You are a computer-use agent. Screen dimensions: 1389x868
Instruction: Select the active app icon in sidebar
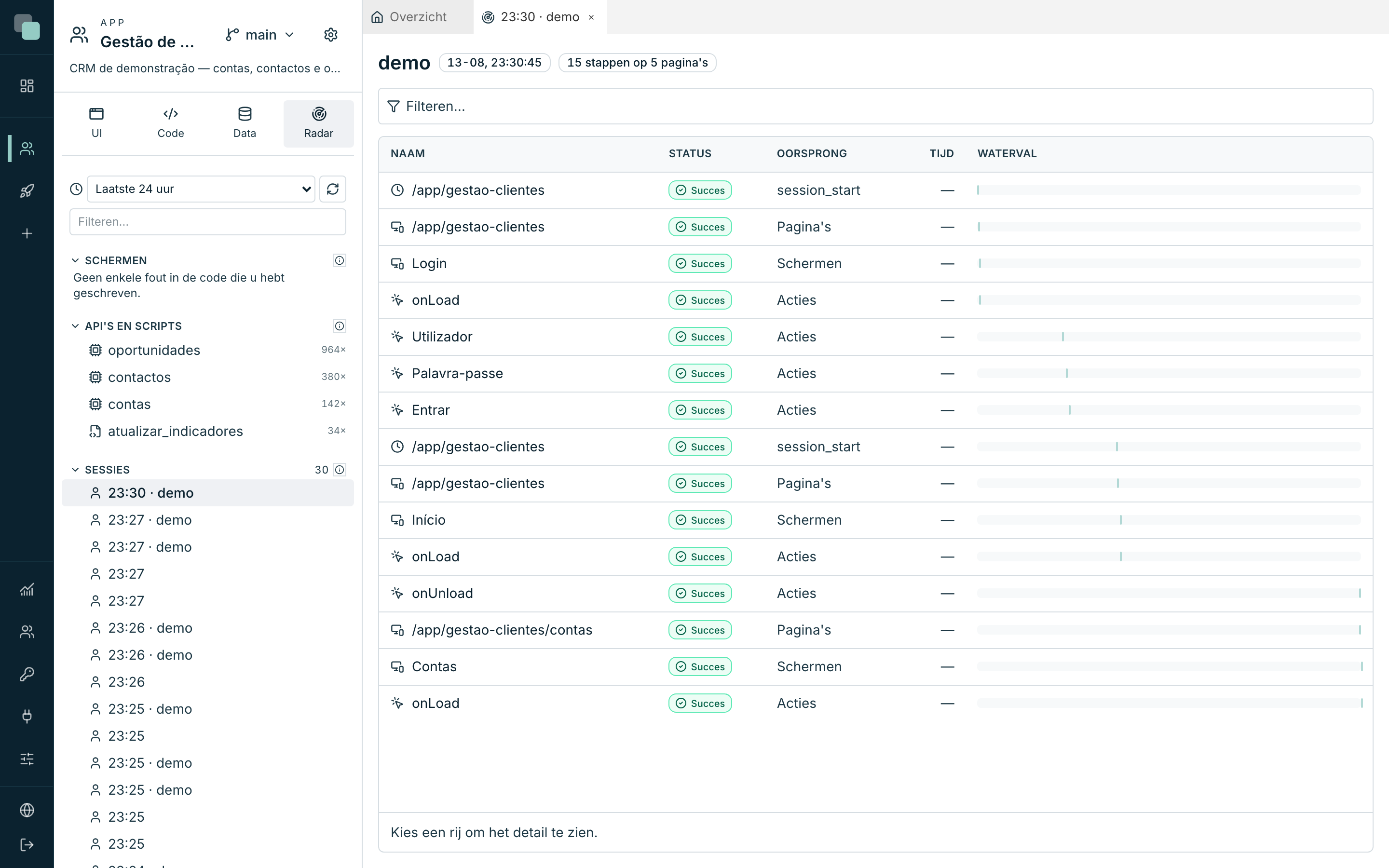point(27,149)
